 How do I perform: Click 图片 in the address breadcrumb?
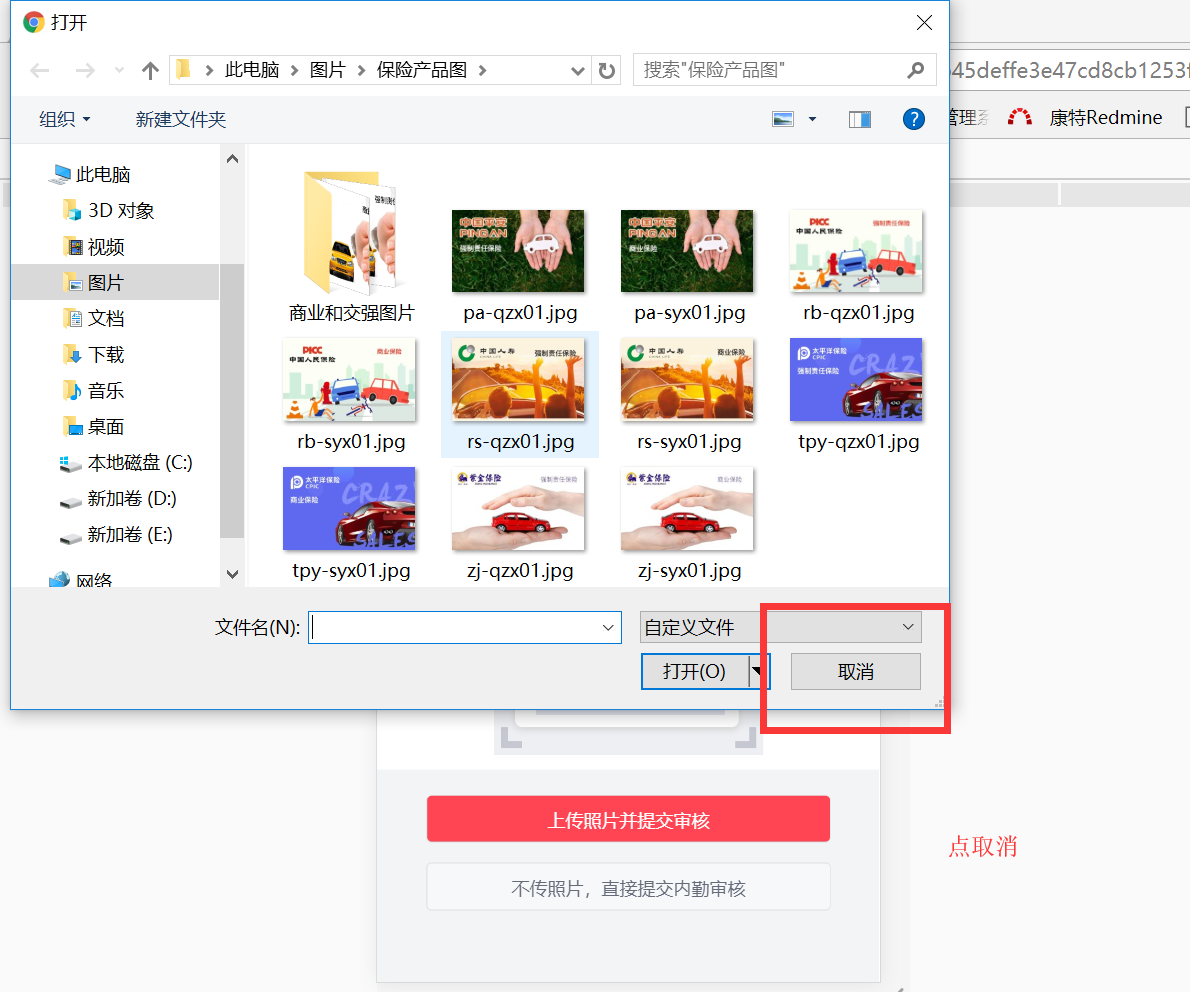[x=327, y=71]
